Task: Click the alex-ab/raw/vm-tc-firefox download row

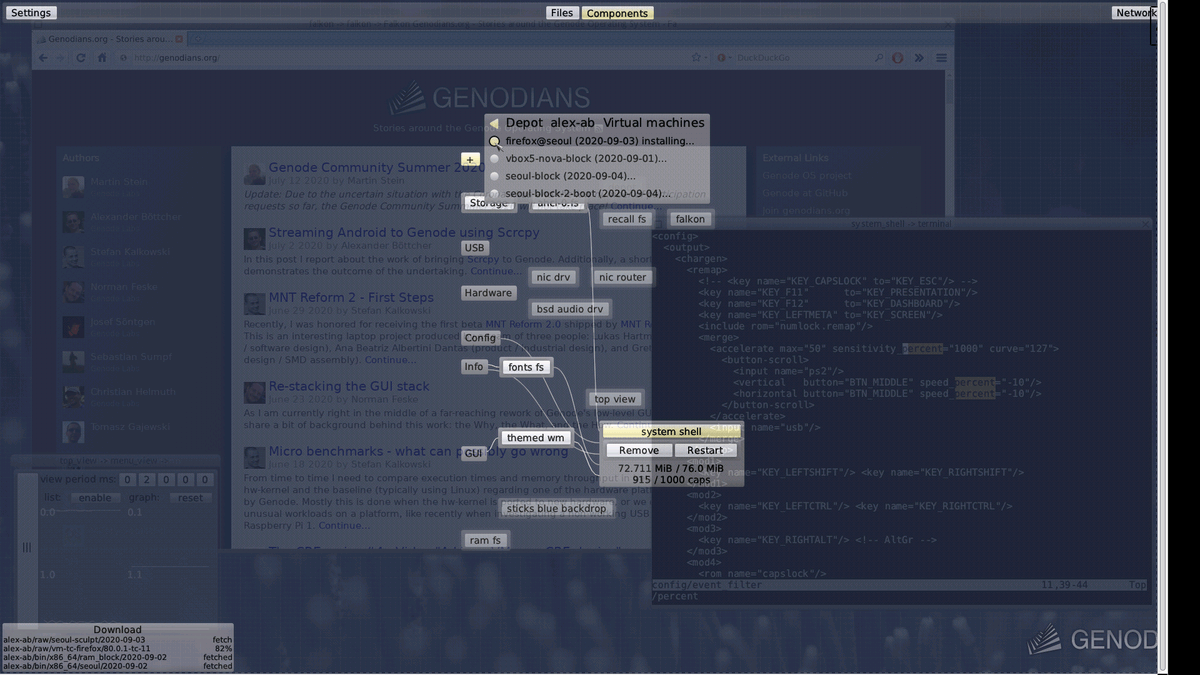Action: 118,648
